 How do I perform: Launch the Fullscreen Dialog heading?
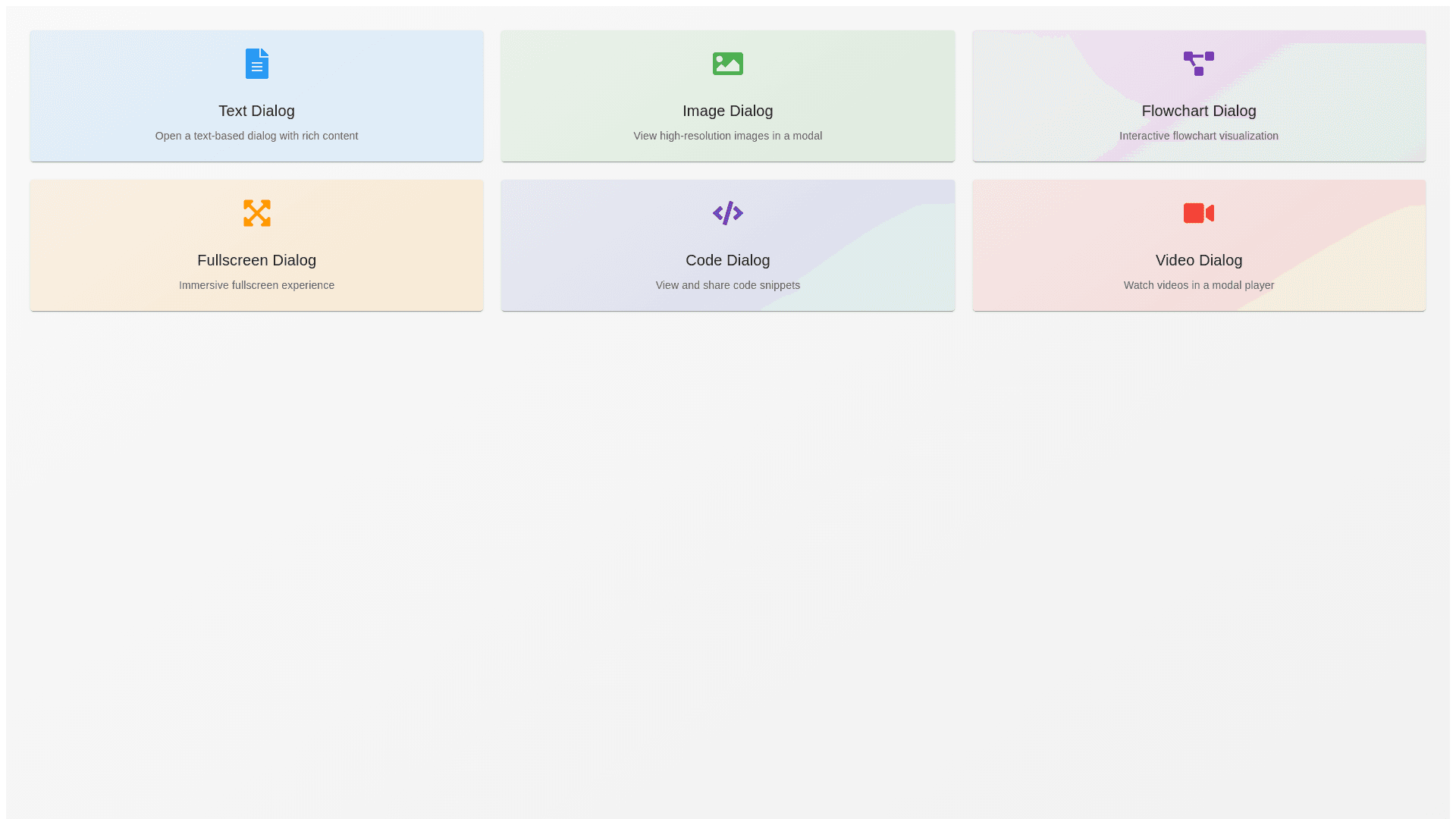(x=256, y=260)
